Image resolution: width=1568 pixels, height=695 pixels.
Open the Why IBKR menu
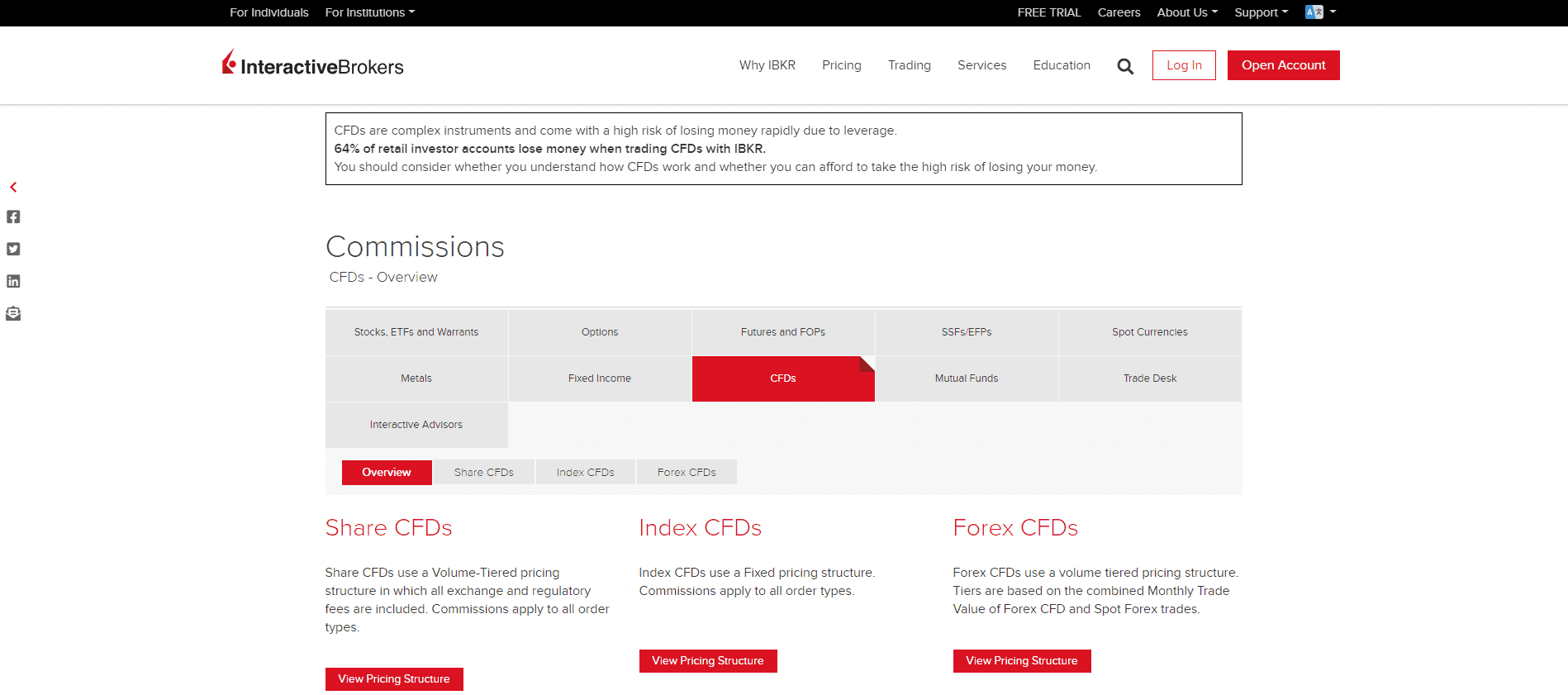(767, 65)
